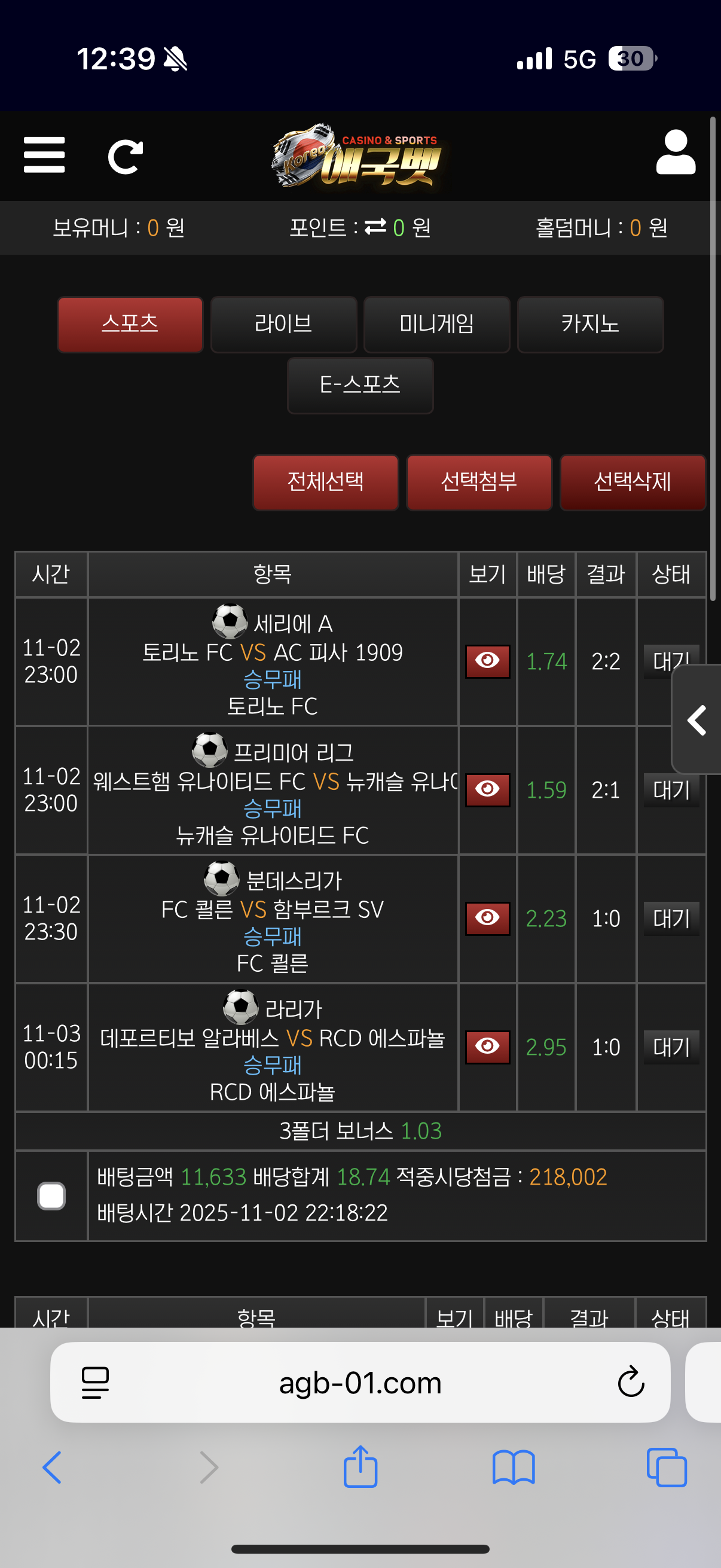Enable the bet slip checkbox at the bottom
The image size is (721, 1568).
point(51,1195)
